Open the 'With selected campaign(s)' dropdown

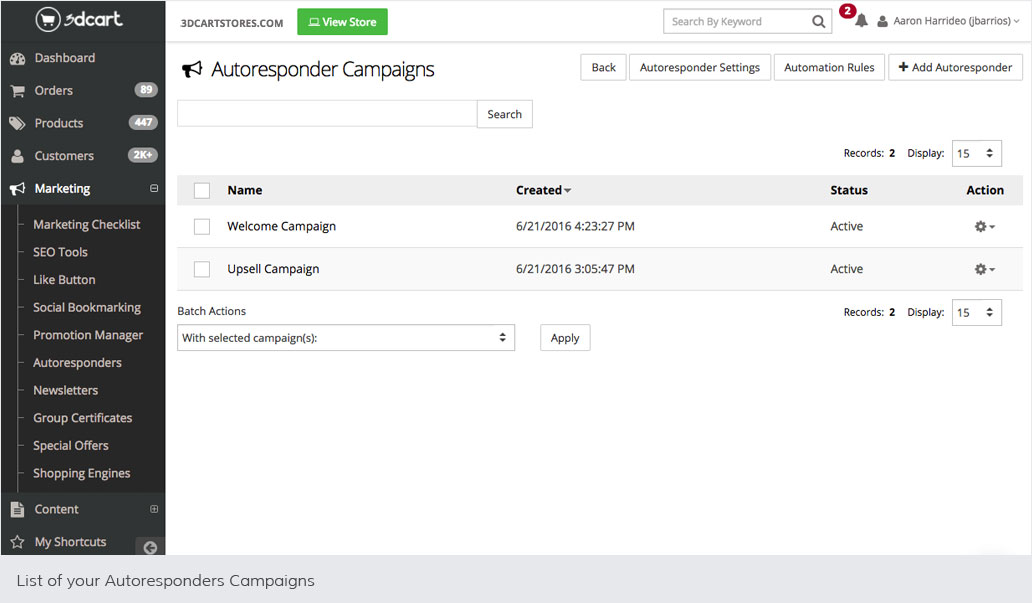[x=345, y=338]
